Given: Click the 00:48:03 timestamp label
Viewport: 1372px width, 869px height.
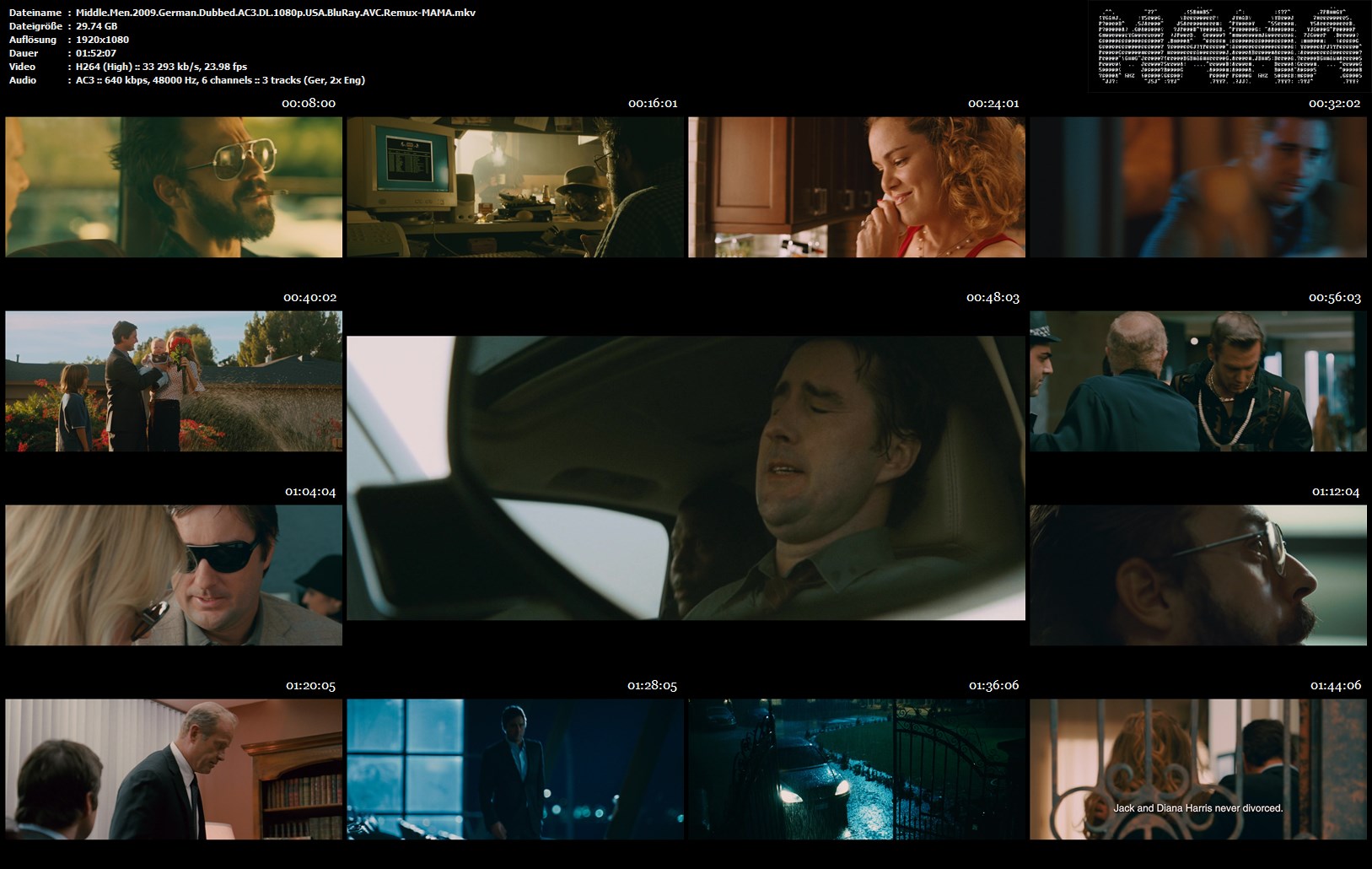Looking at the screenshot, I should (x=993, y=298).
